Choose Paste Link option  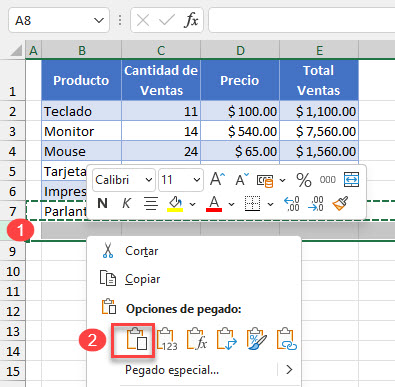click(x=287, y=339)
